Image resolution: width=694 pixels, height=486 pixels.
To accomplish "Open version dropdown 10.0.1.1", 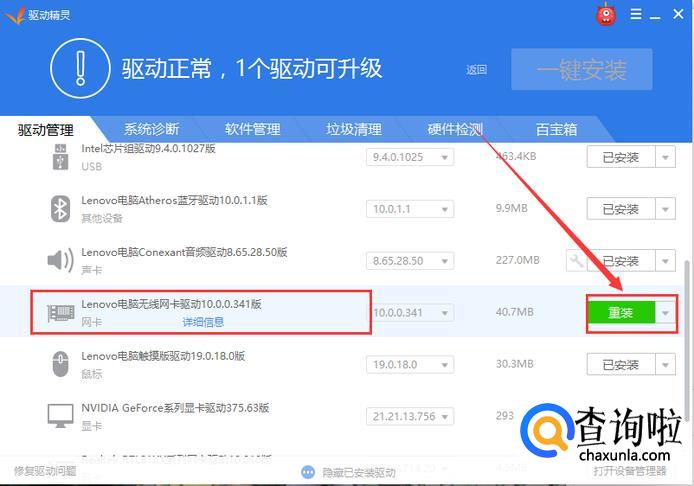I will coord(410,209).
